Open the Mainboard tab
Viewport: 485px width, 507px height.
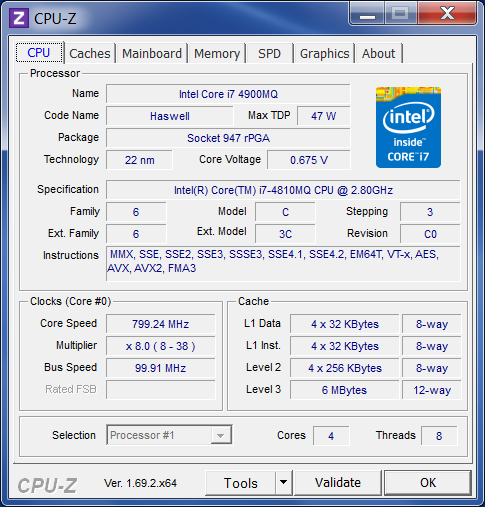[152, 53]
